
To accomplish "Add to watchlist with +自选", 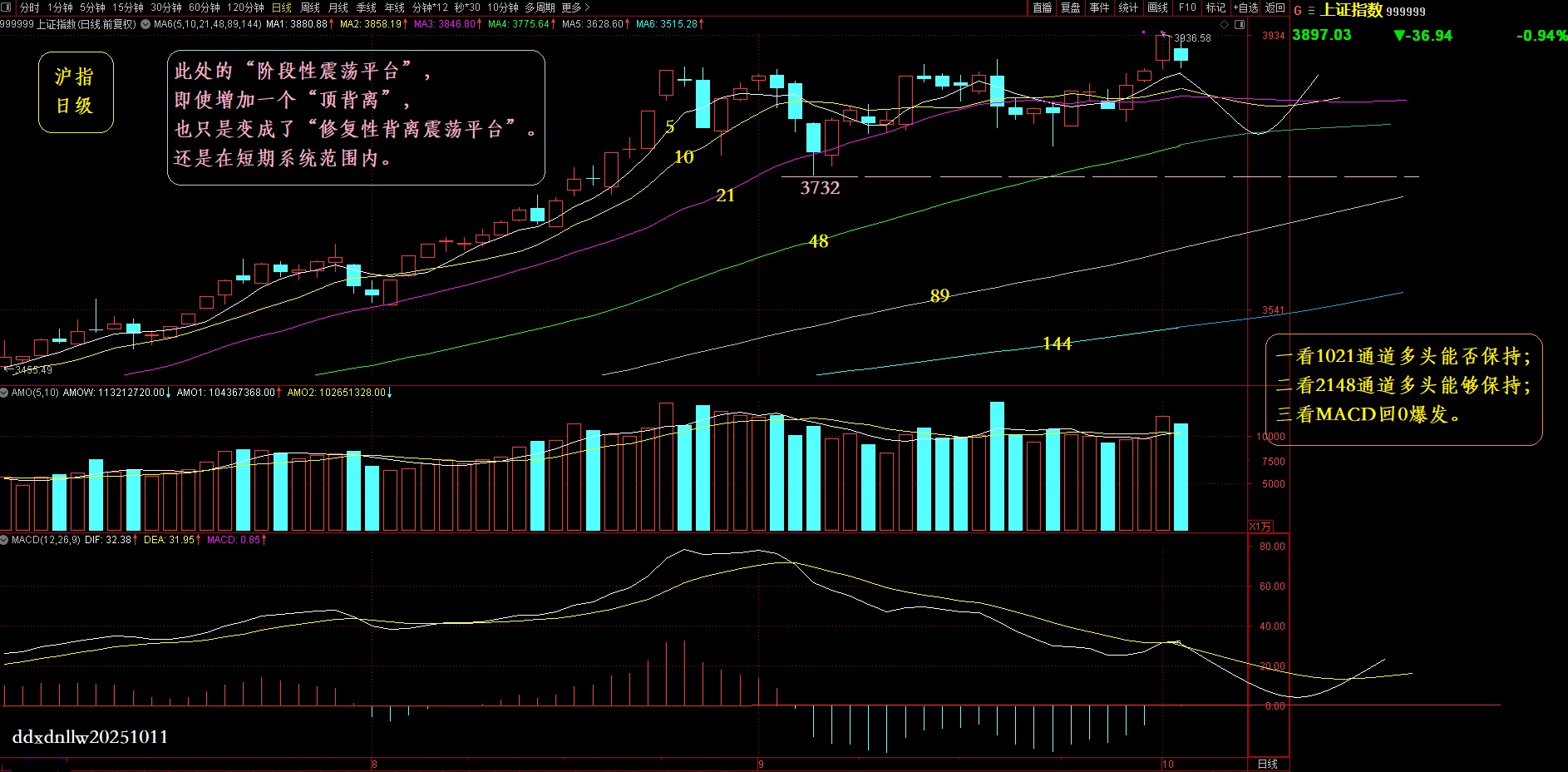I will 1245,7.
